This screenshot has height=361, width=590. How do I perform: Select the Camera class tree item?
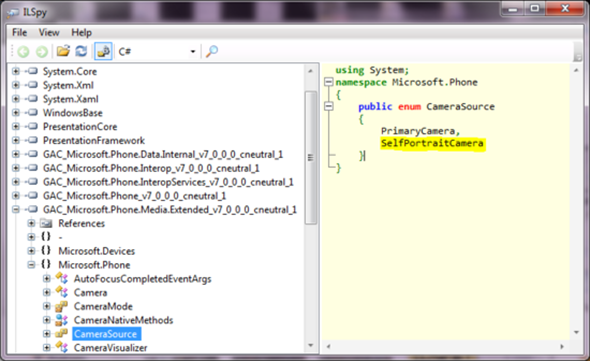click(90, 292)
